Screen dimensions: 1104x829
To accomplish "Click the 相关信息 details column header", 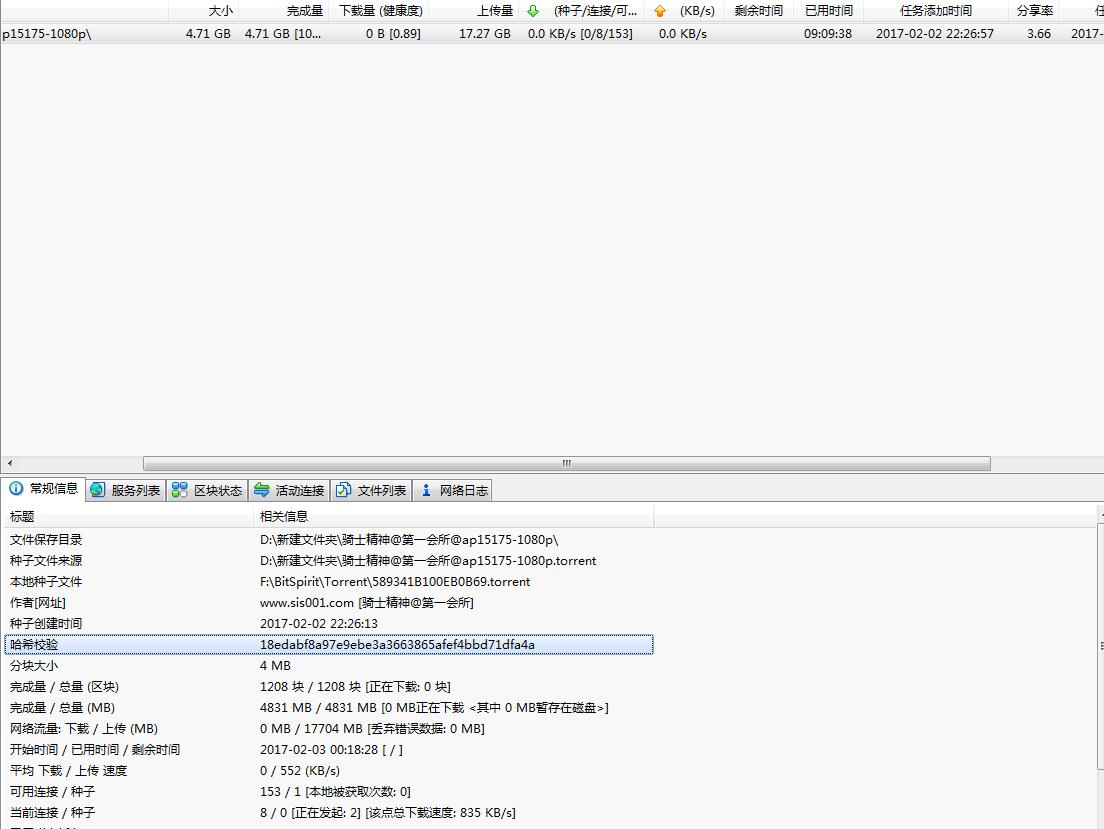I will [x=284, y=517].
